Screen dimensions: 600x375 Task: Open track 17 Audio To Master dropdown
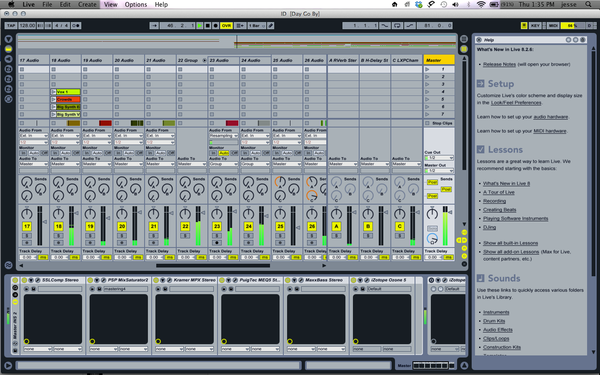34,164
